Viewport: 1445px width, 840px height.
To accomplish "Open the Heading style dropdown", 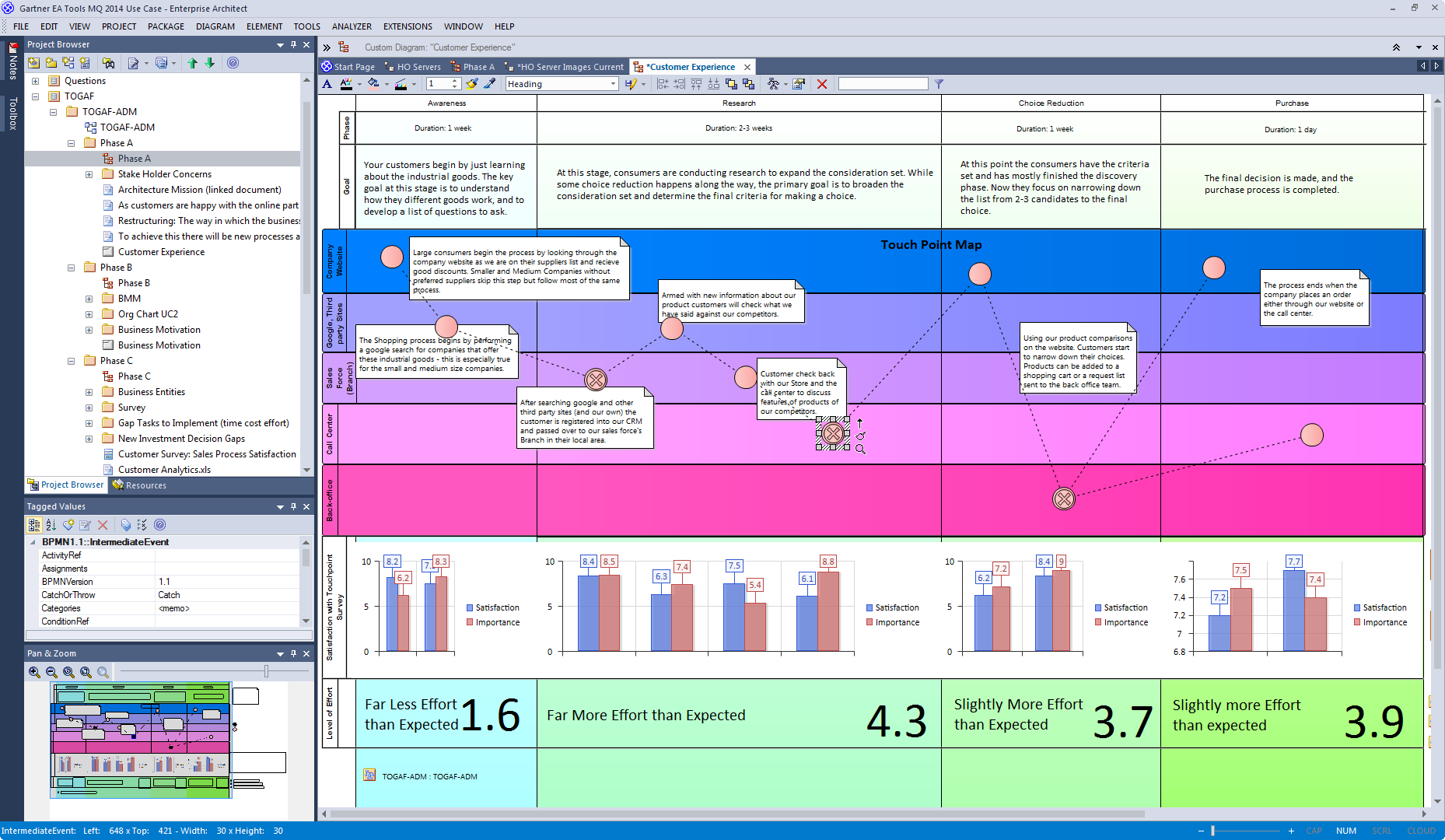I will coord(613,84).
